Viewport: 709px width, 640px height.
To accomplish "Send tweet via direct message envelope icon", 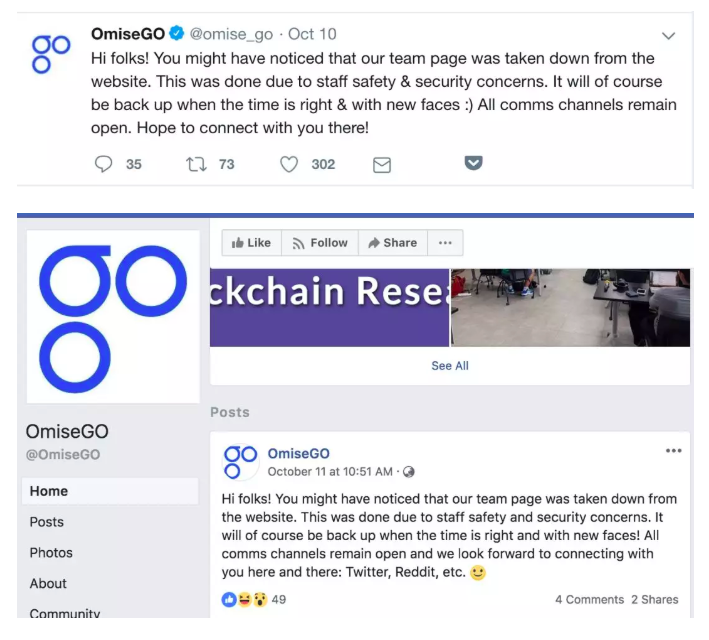I will click(382, 165).
